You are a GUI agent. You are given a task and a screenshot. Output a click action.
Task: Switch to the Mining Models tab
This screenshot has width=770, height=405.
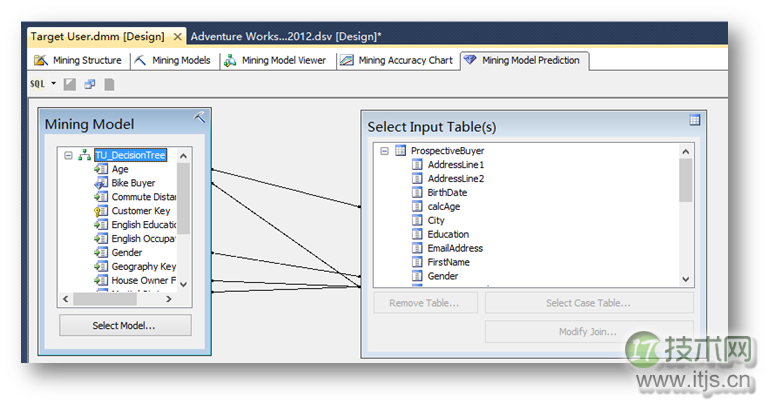(x=173, y=60)
